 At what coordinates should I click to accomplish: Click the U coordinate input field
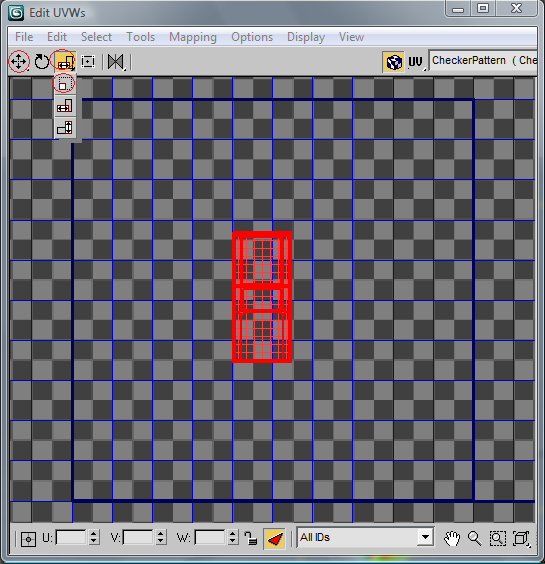71,538
